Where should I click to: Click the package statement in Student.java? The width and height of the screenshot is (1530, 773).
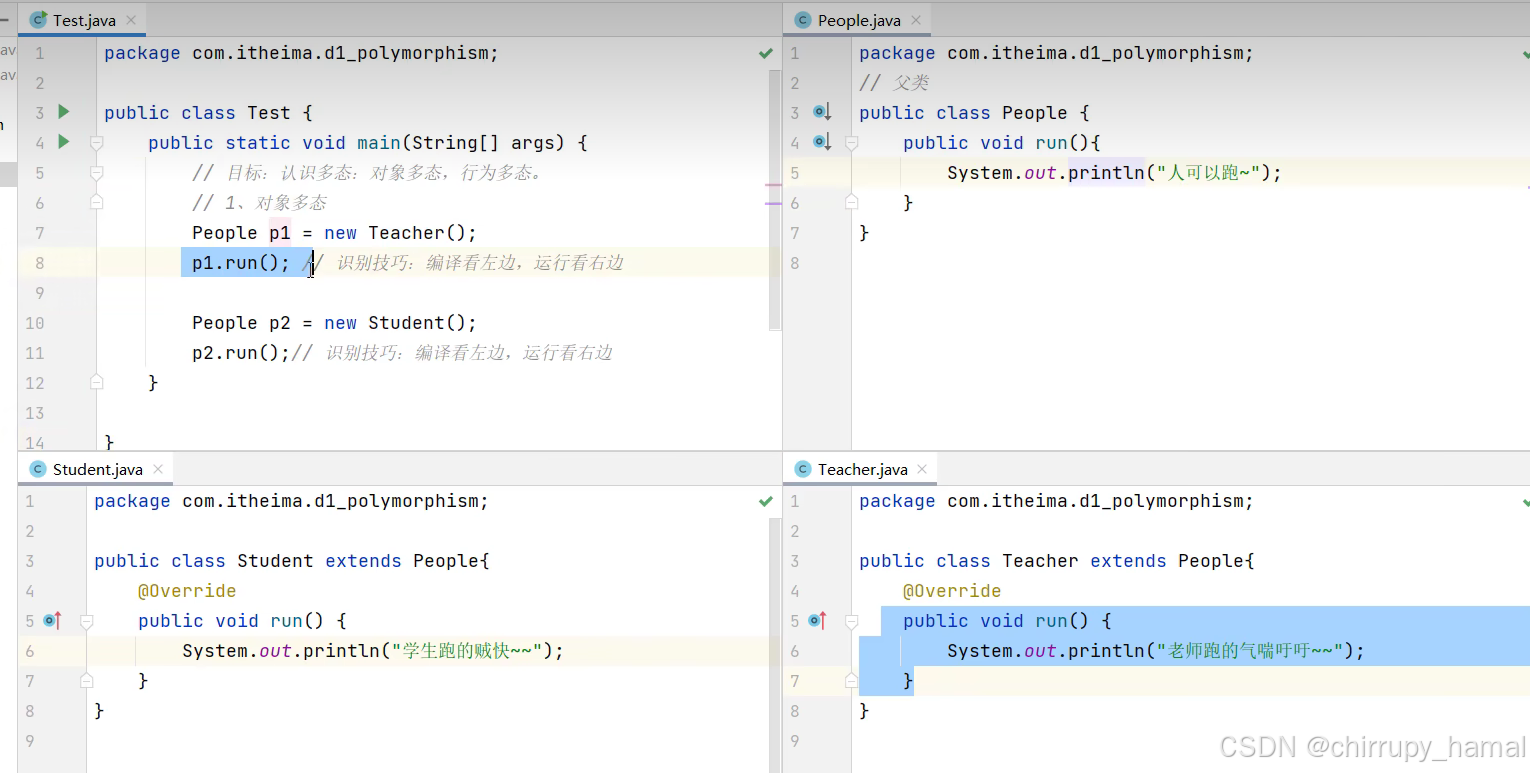point(292,501)
